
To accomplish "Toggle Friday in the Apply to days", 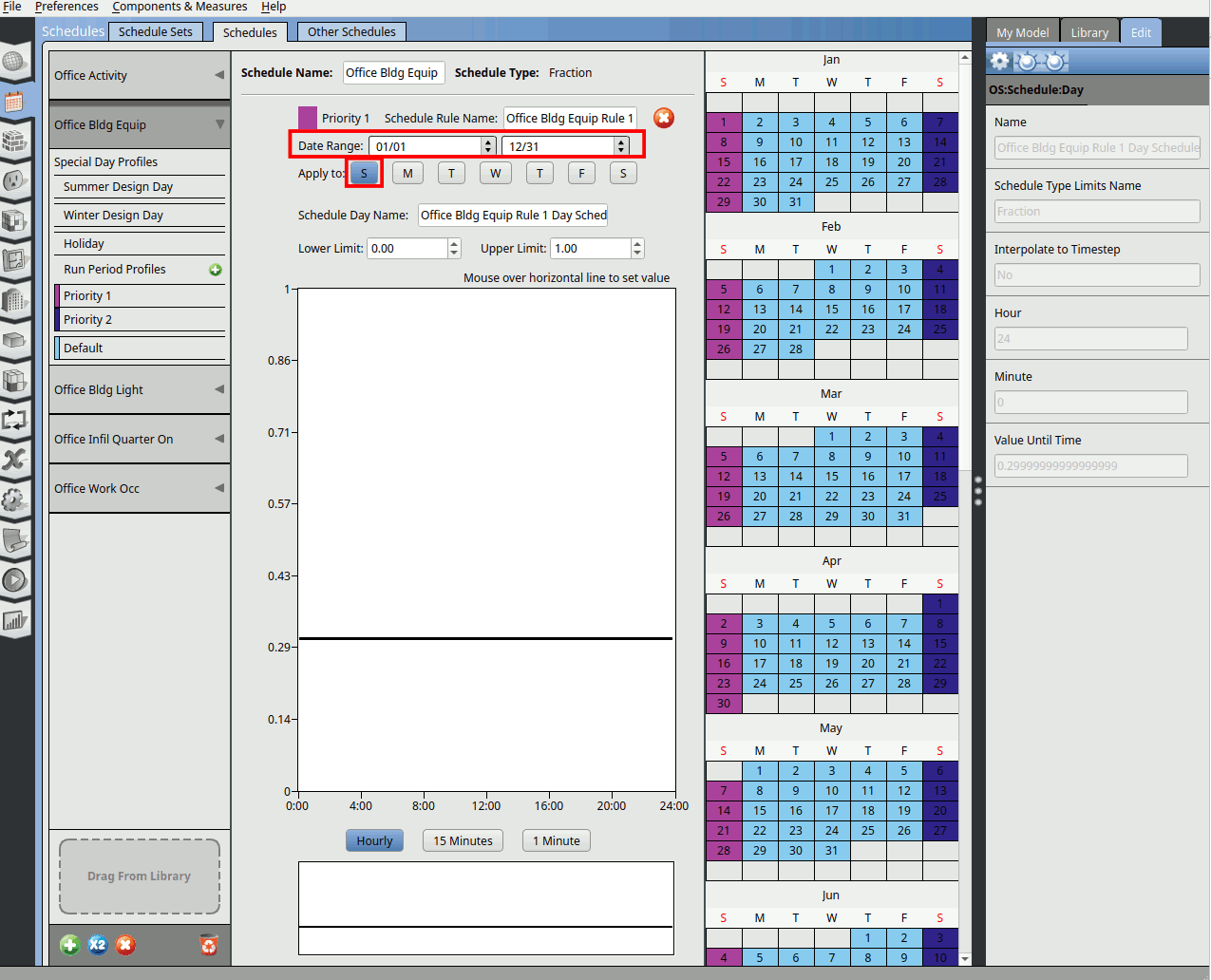I will pos(581,173).
